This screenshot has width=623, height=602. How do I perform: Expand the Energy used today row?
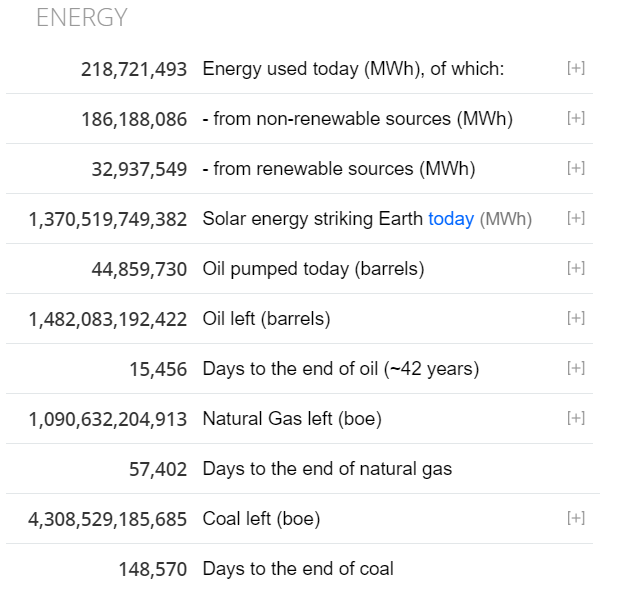[576, 68]
